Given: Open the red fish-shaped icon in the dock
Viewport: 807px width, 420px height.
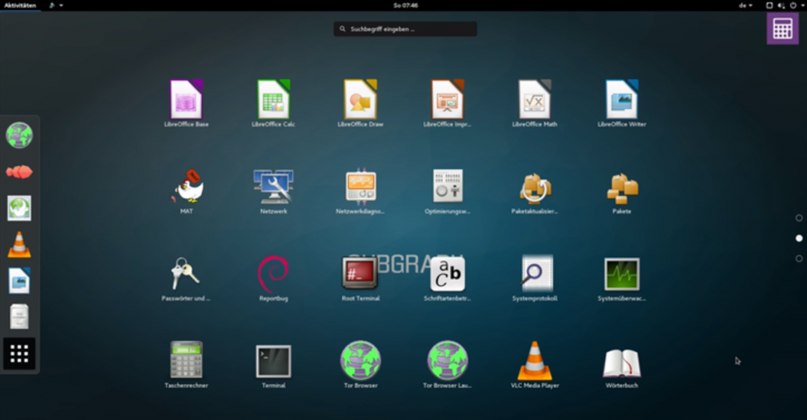Looking at the screenshot, I should [x=19, y=172].
